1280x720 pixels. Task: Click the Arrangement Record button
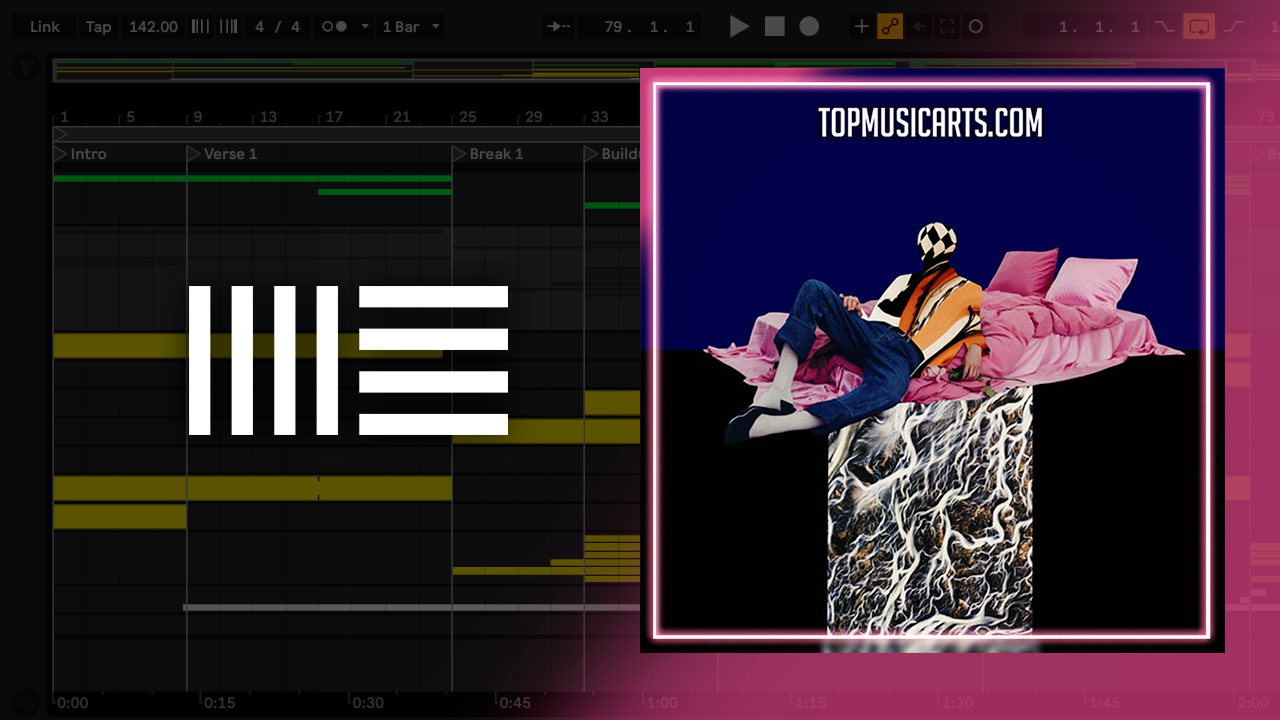point(809,27)
